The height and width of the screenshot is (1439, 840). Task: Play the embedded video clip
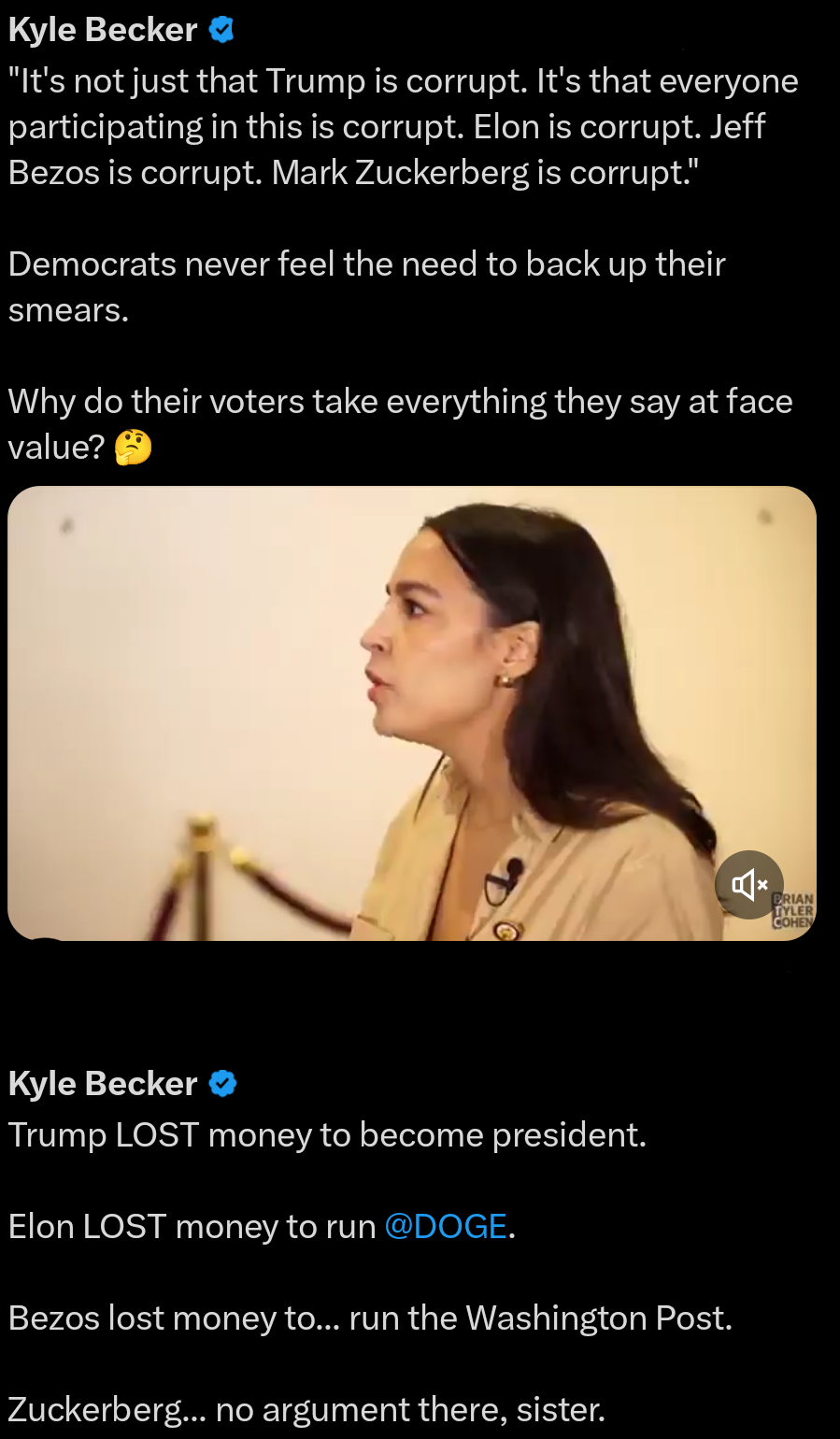tap(411, 712)
